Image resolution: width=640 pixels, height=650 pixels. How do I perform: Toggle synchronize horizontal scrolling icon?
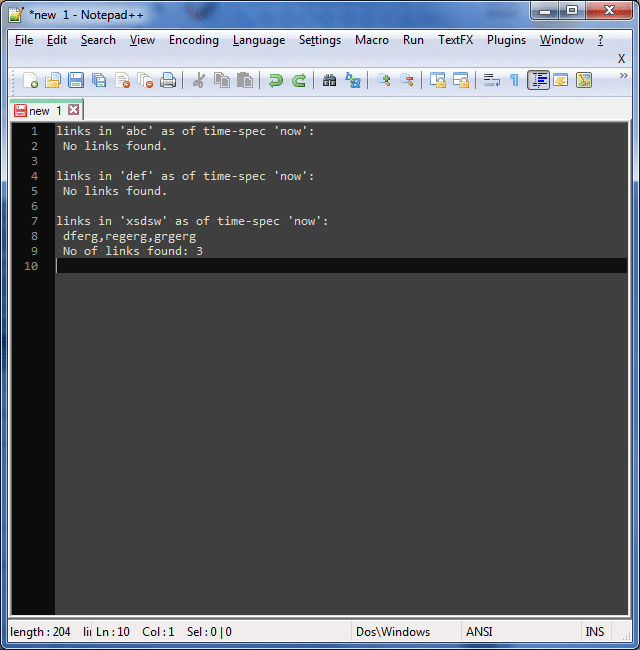pos(461,80)
